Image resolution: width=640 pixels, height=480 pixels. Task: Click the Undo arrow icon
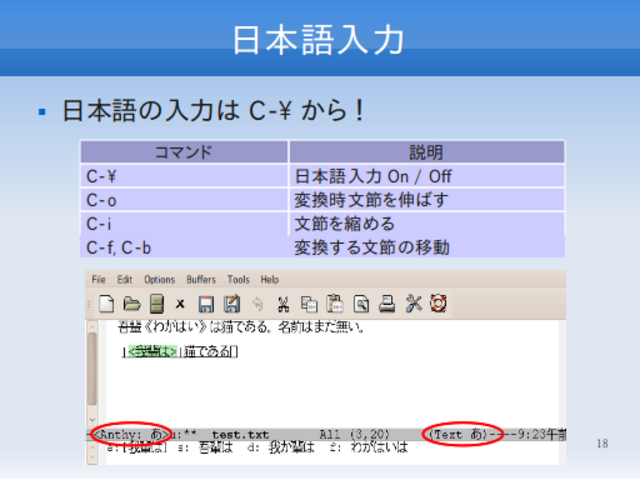(257, 304)
